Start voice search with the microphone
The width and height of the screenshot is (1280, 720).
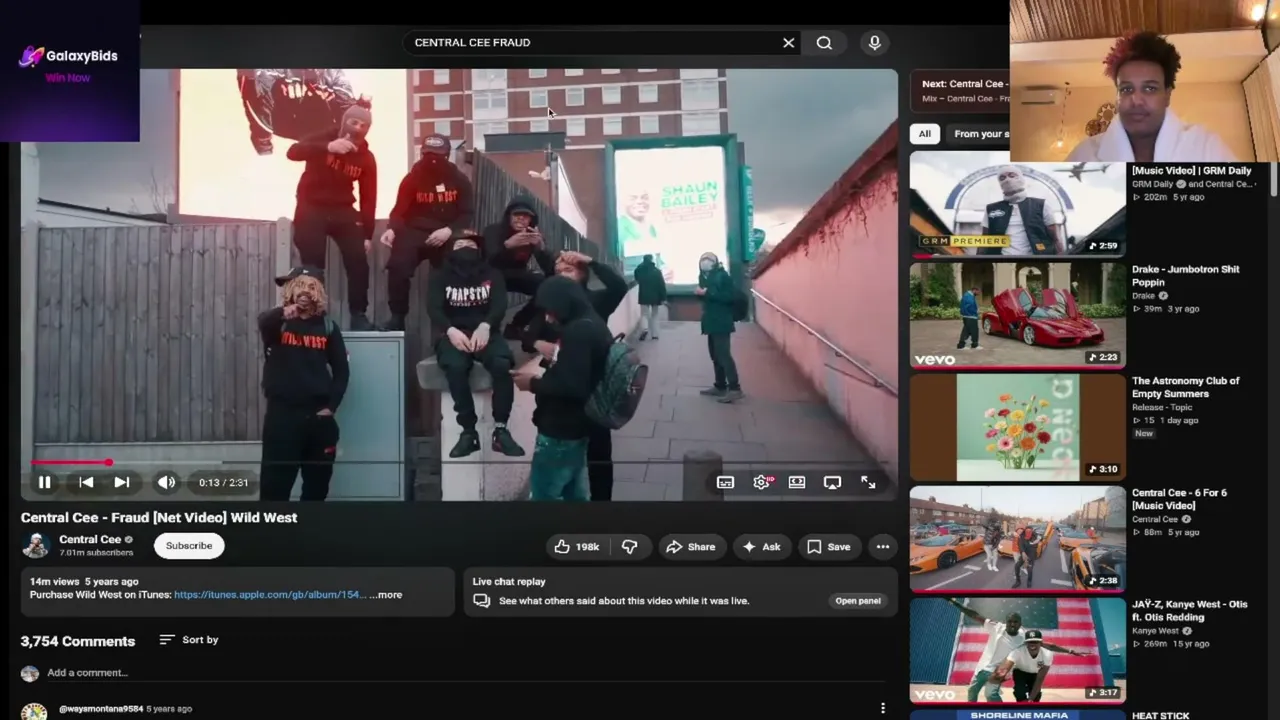[875, 43]
